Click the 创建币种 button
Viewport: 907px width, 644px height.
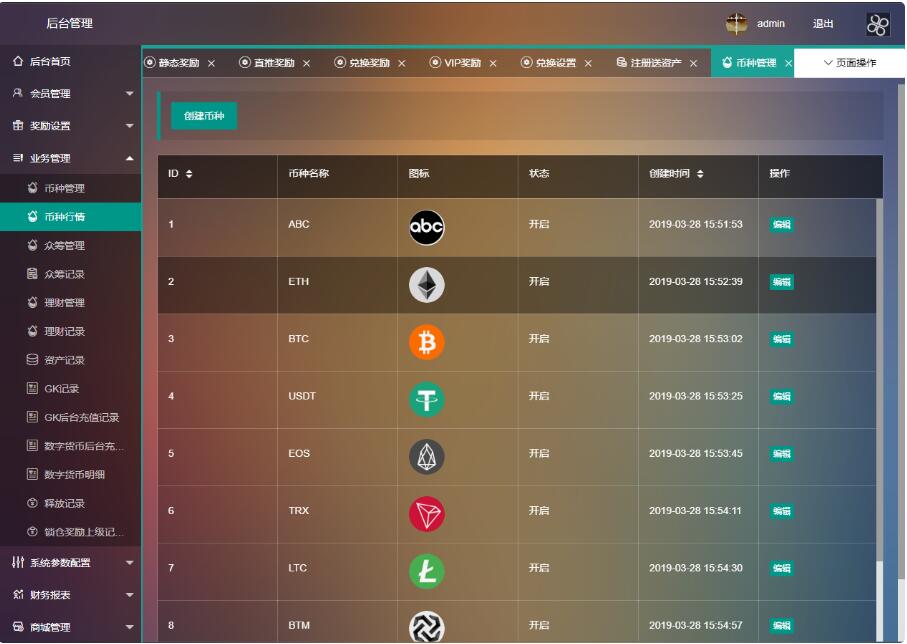pyautogui.click(x=204, y=116)
